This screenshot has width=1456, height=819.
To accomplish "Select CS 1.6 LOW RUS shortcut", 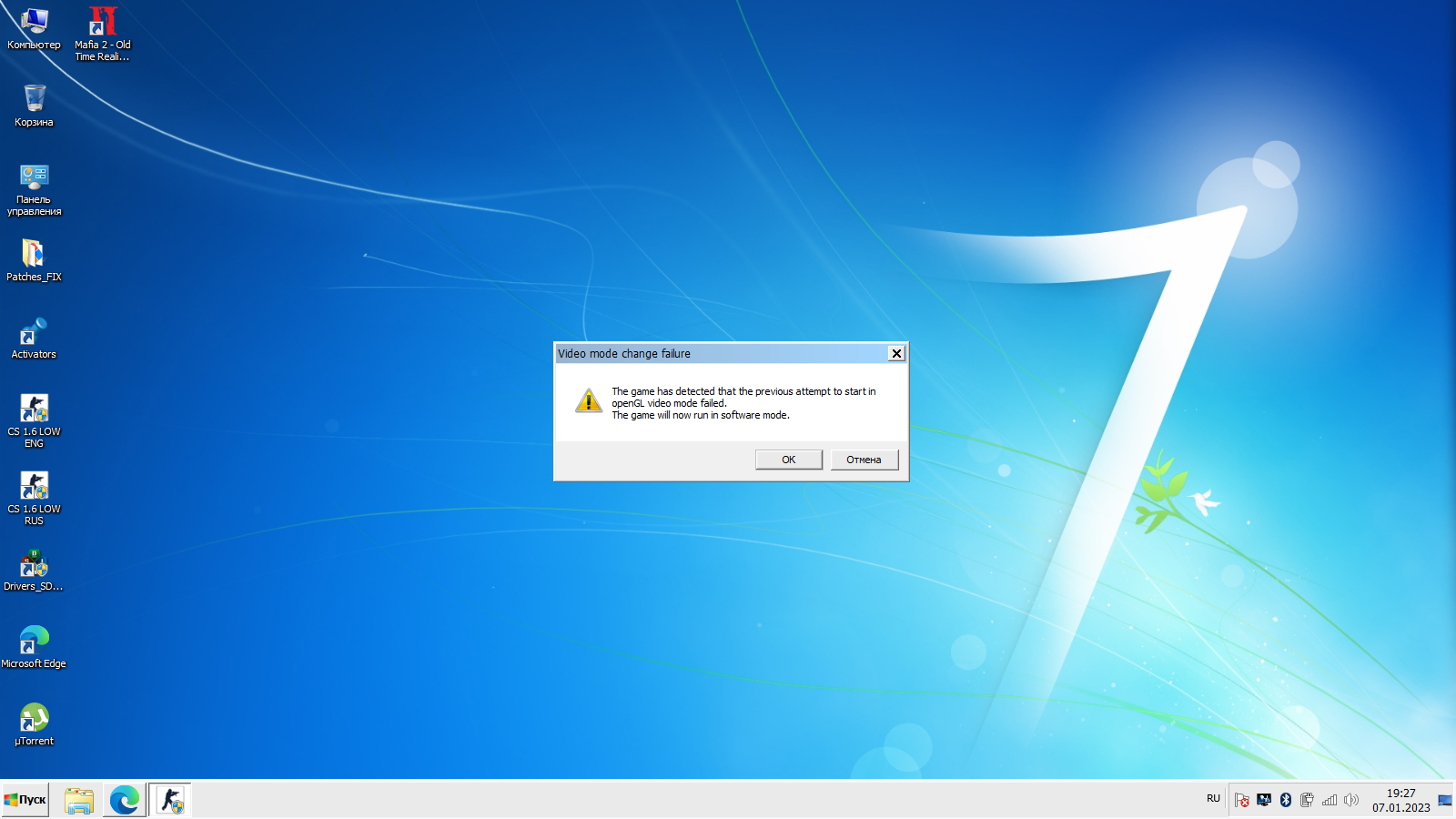I will coord(34,498).
